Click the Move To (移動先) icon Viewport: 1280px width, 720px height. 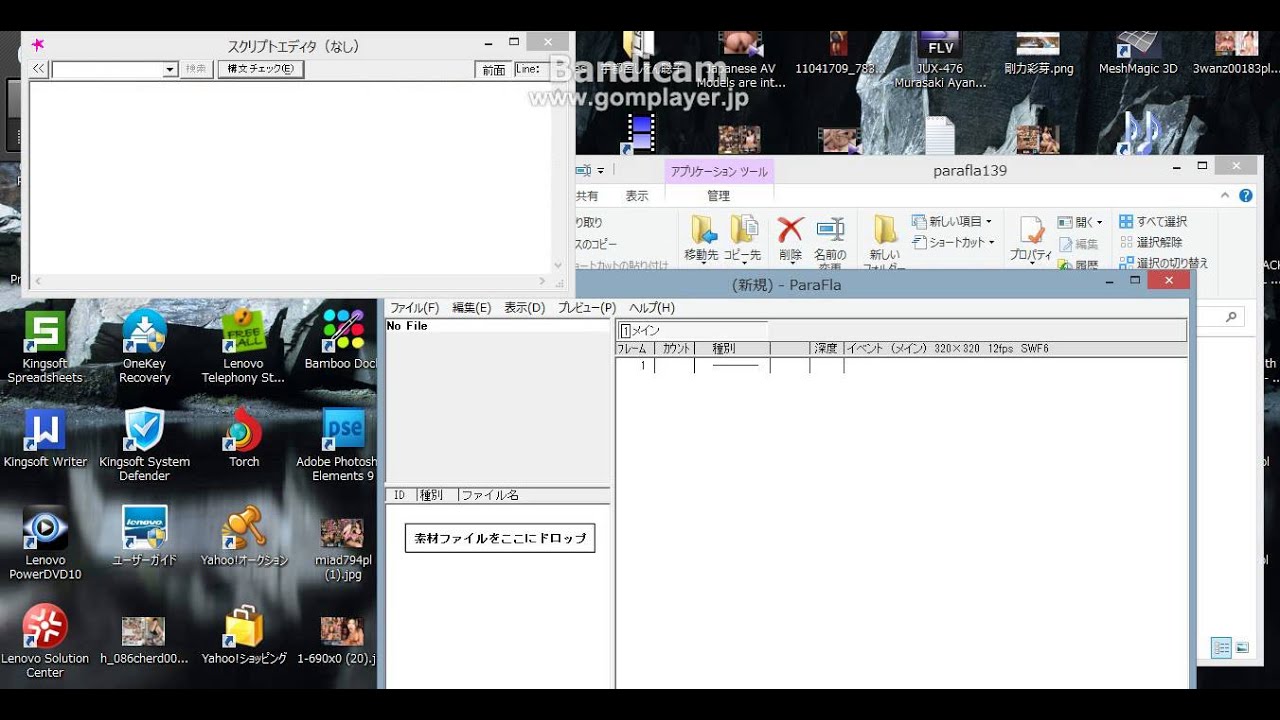pyautogui.click(x=702, y=231)
